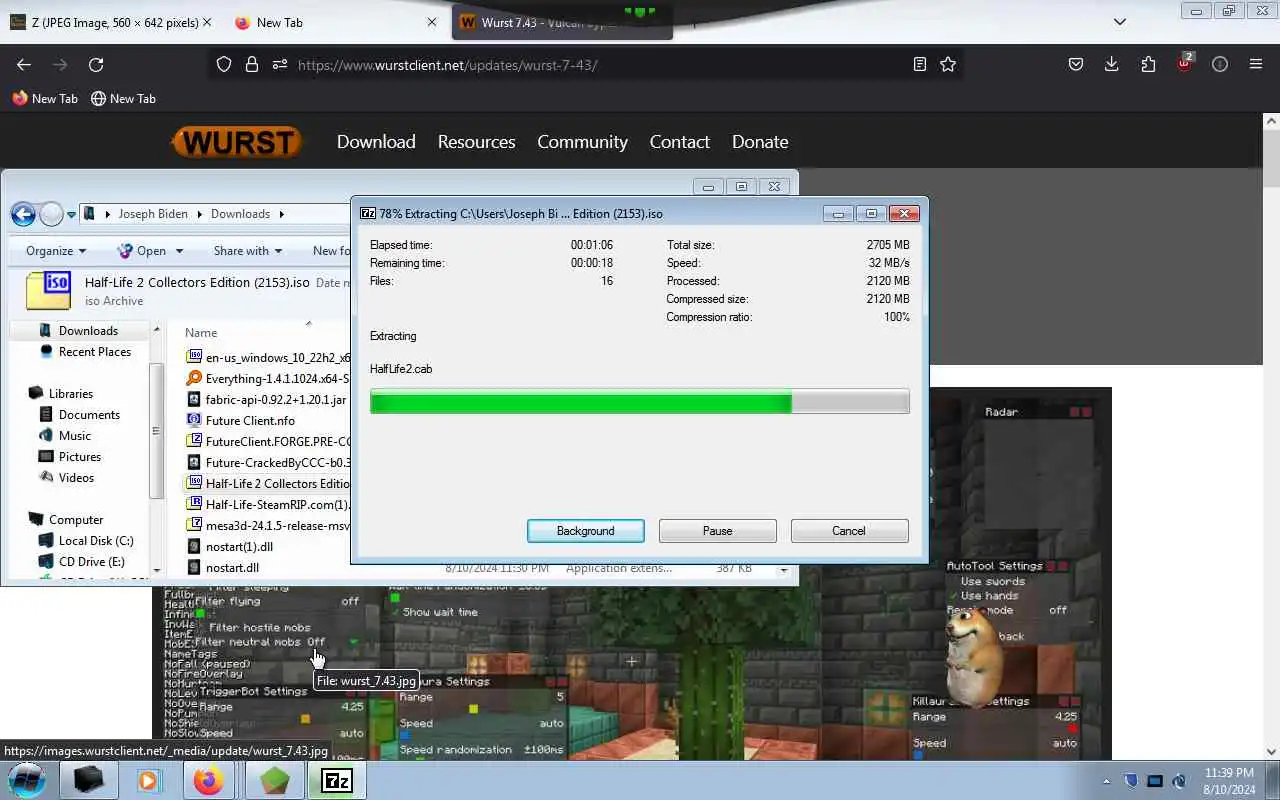Click the tray security shield icon

pos(1131,781)
